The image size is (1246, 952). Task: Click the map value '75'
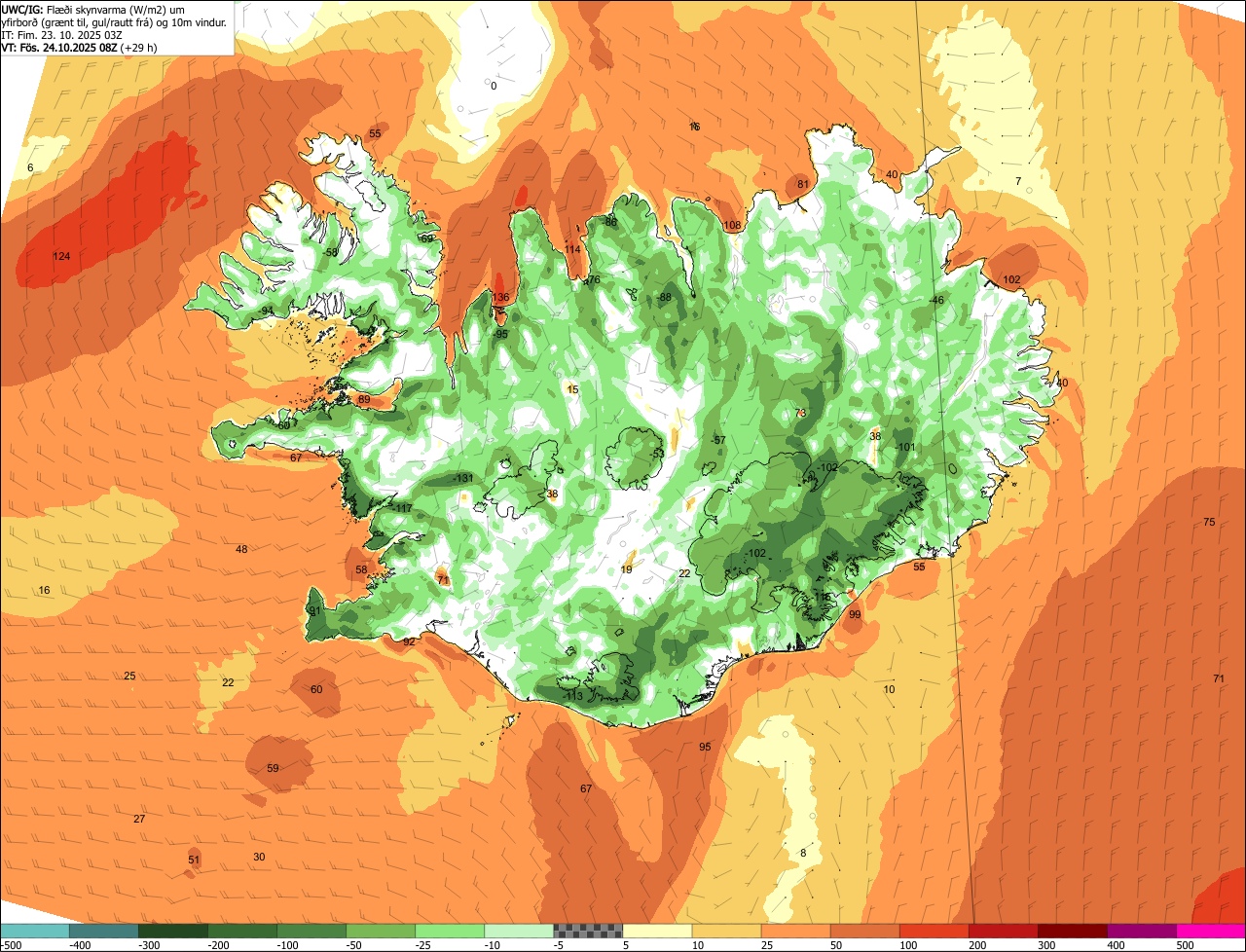pyautogui.click(x=1209, y=522)
